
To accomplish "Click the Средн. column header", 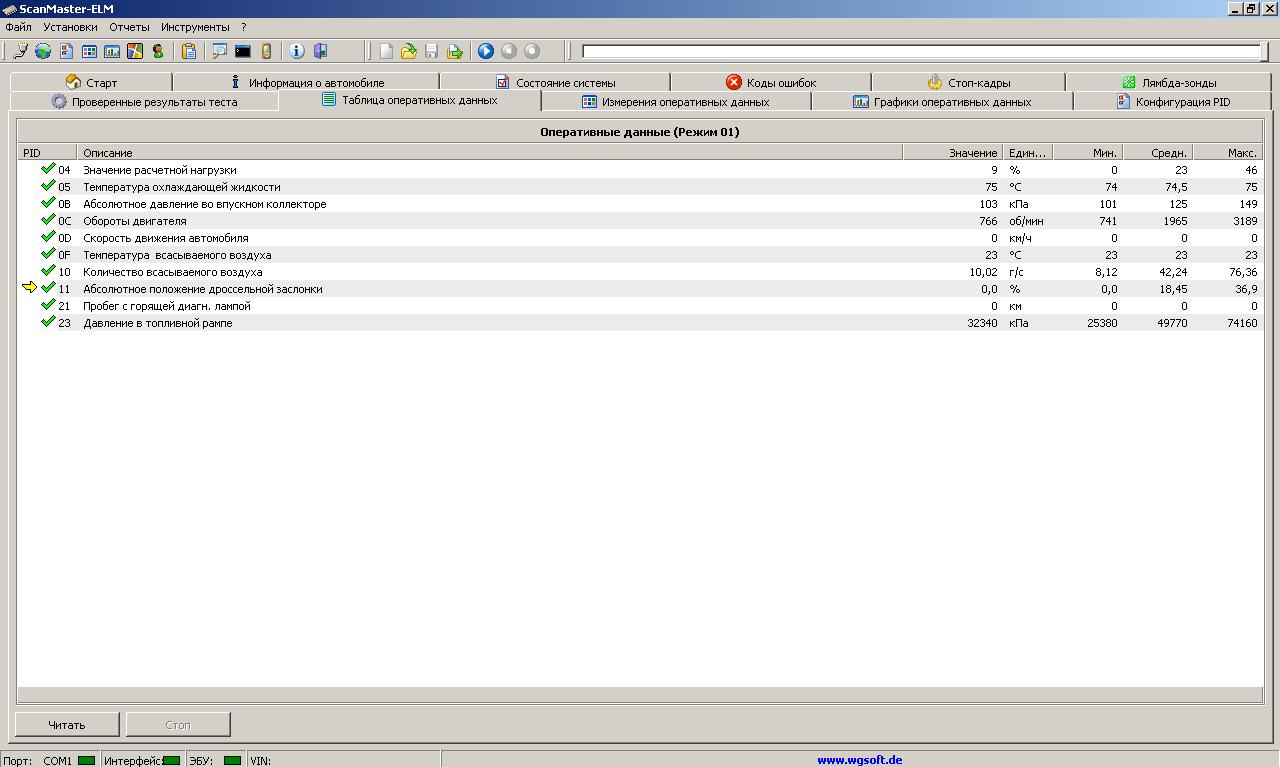I will [1158, 153].
